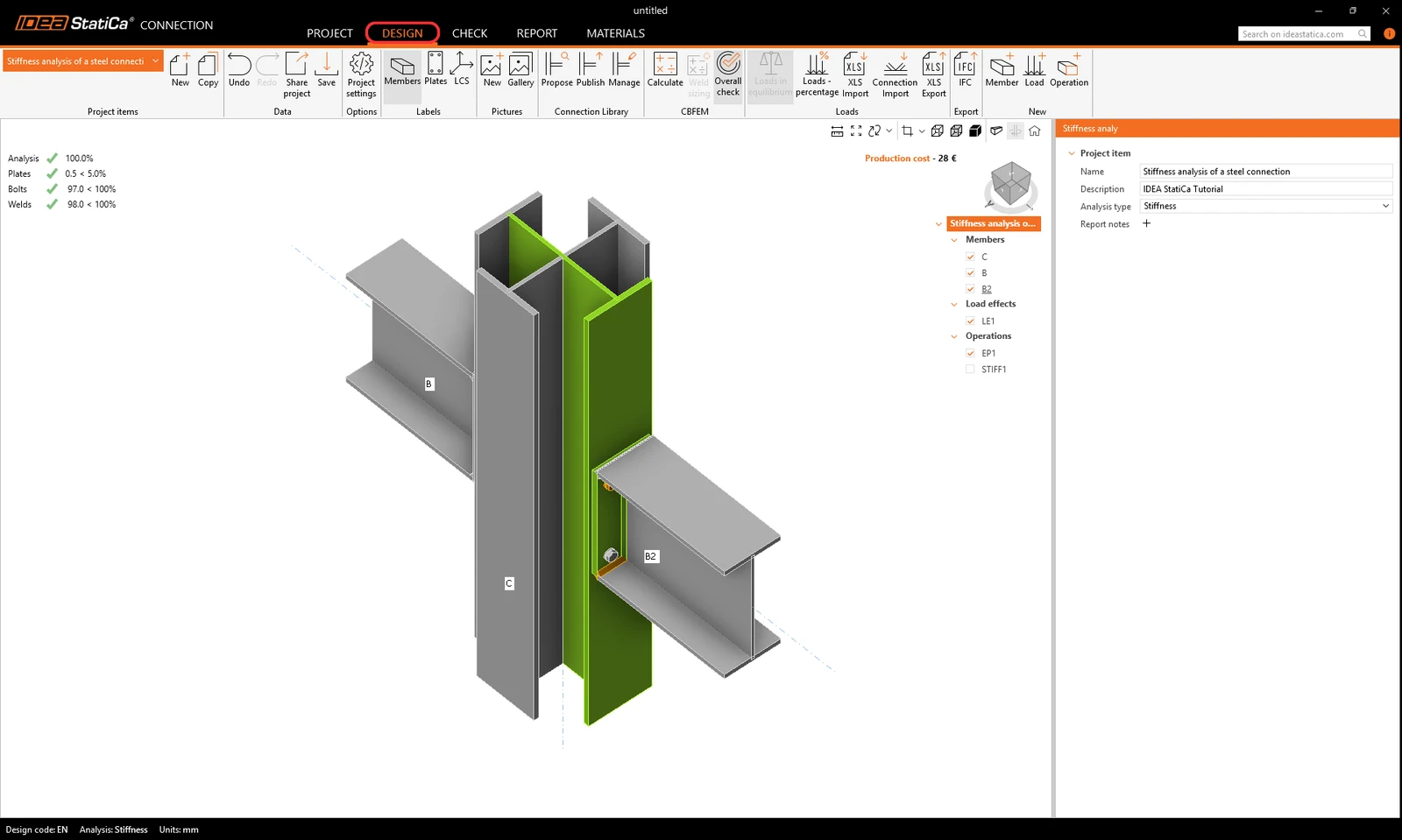
Task: Save the project
Action: coord(326,70)
